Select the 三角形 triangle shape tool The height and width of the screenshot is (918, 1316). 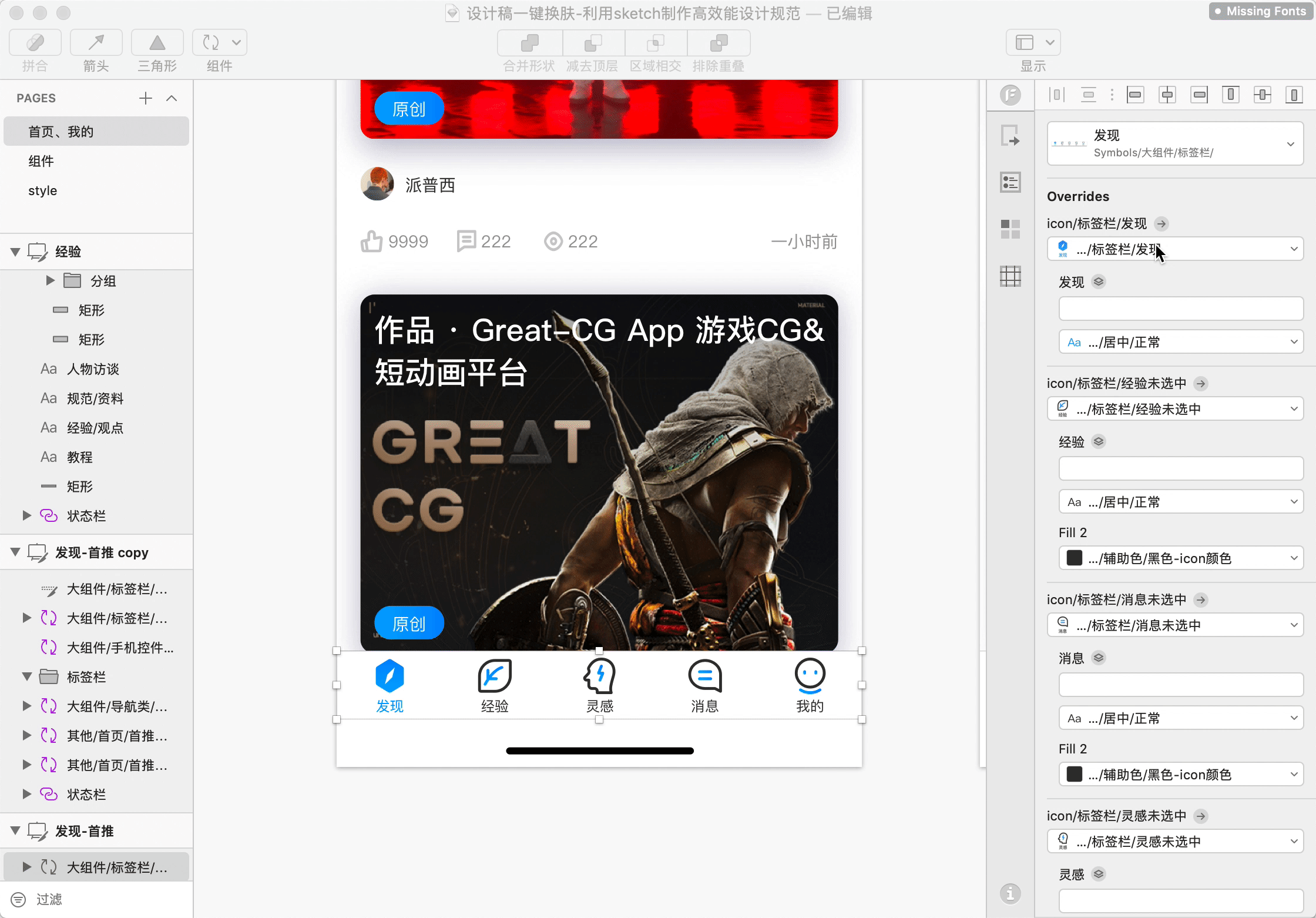click(x=157, y=43)
